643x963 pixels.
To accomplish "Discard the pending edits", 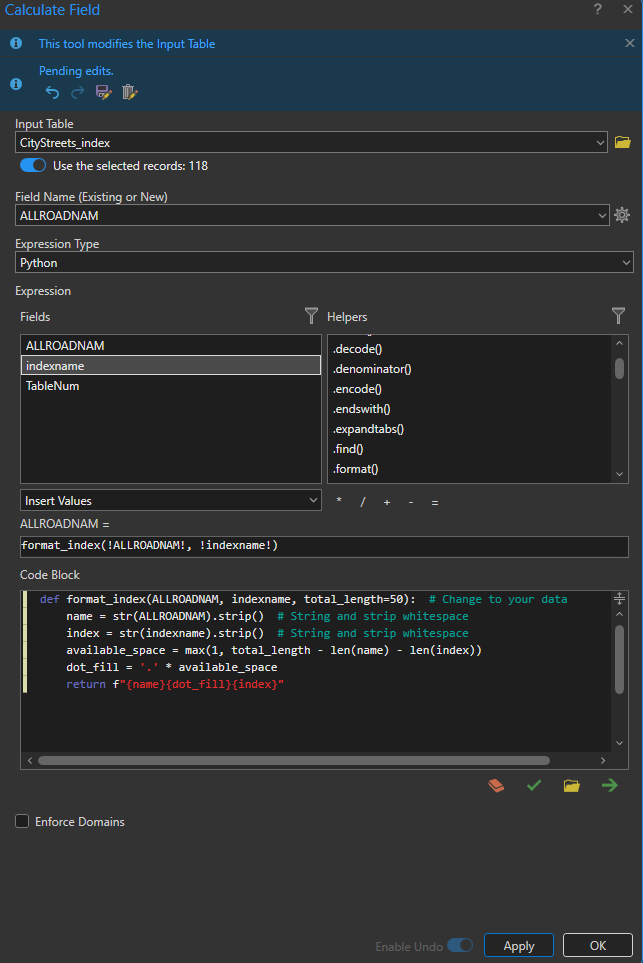I will click(x=130, y=92).
